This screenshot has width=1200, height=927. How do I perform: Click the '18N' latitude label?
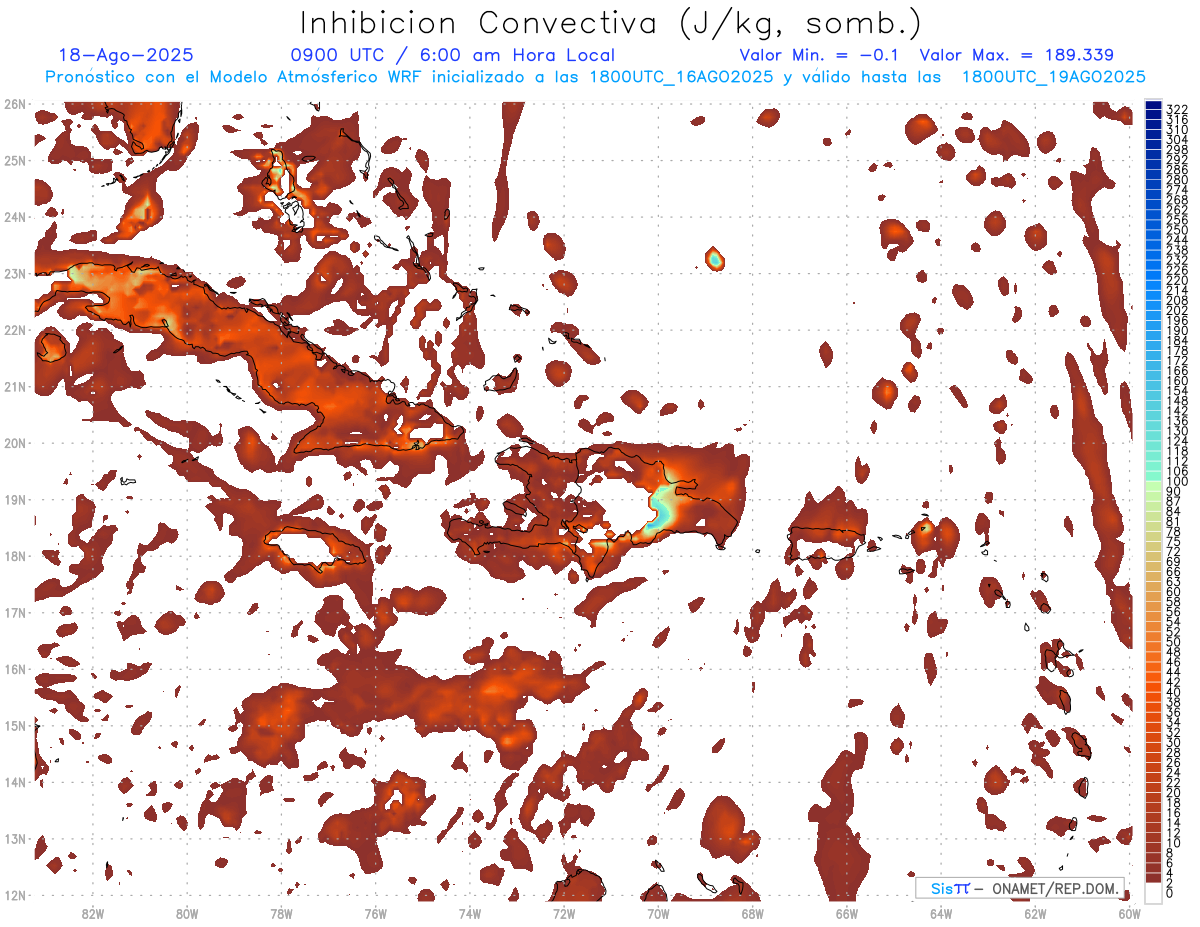(x=14, y=556)
